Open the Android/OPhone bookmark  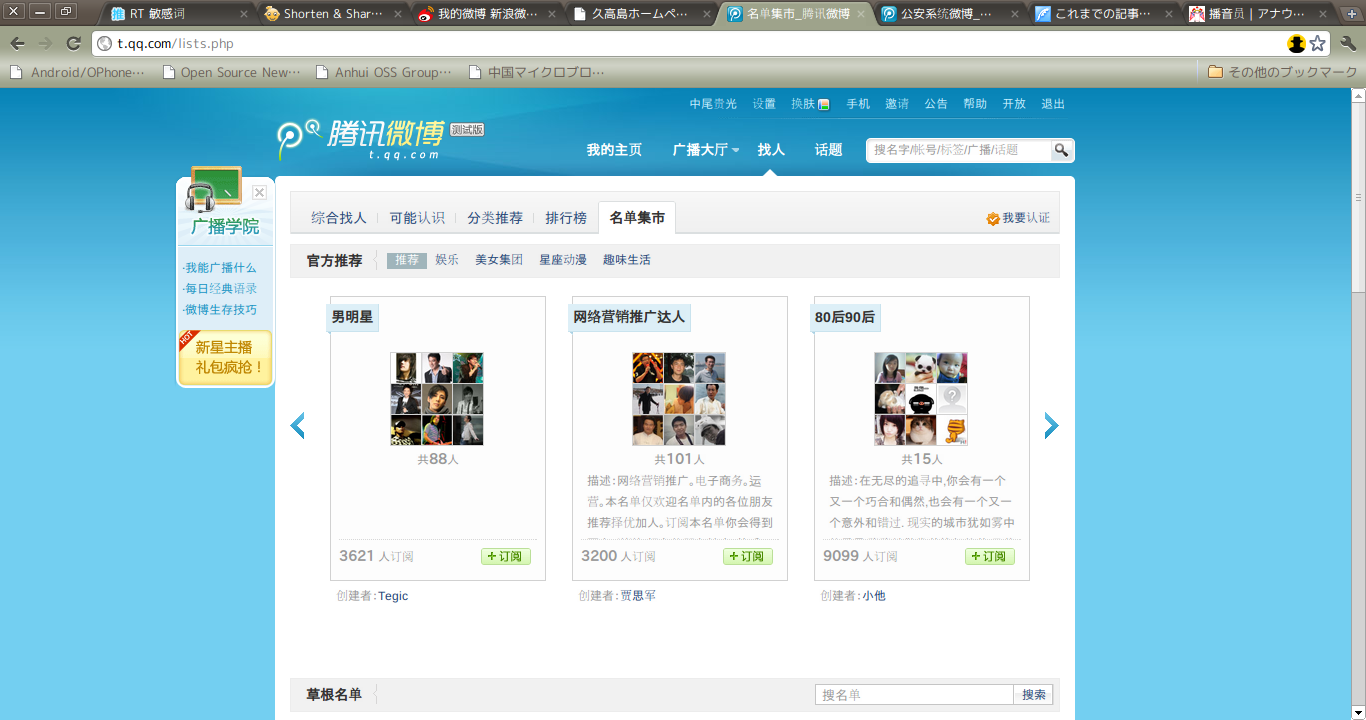[77, 72]
